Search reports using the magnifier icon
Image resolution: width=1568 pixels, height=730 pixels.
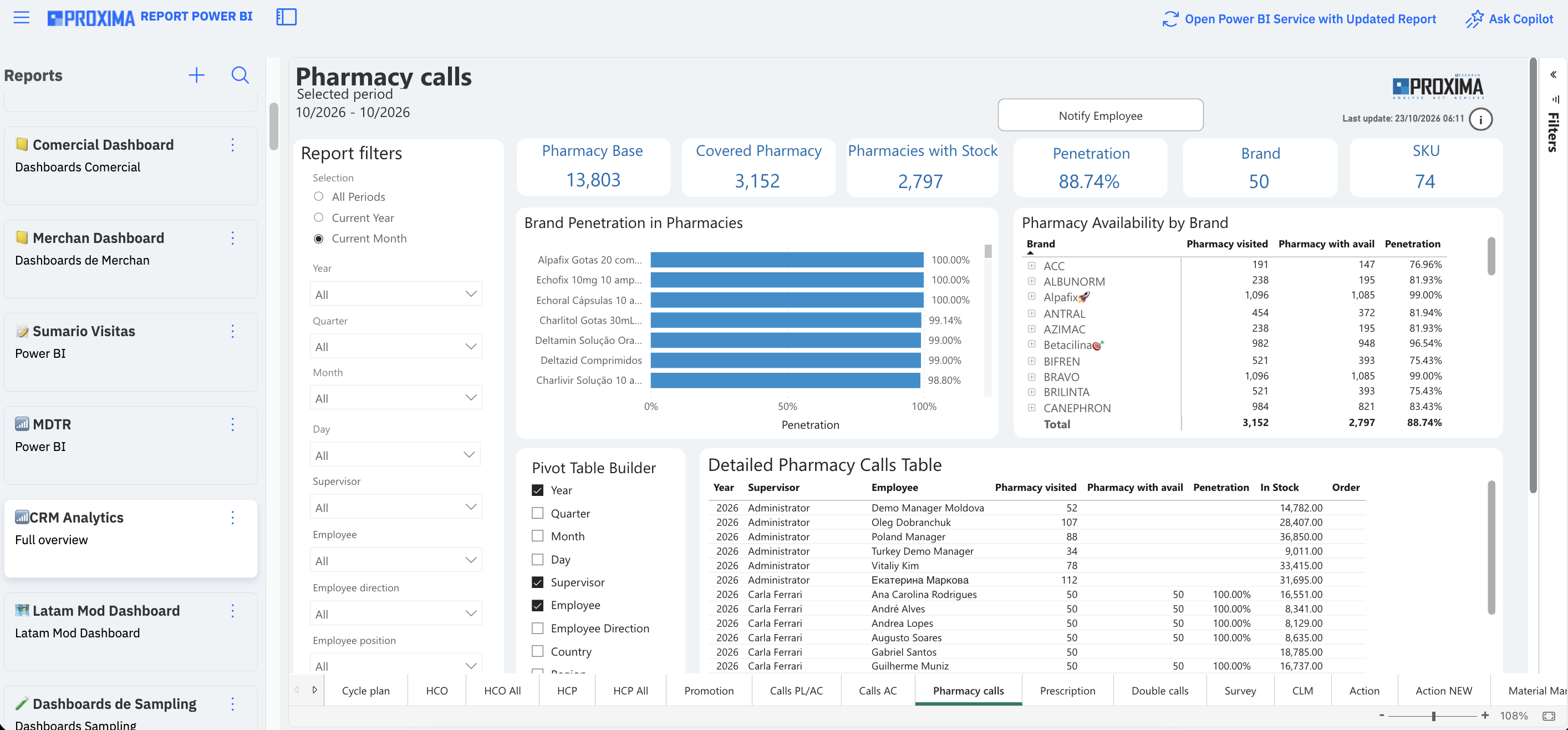tap(241, 75)
